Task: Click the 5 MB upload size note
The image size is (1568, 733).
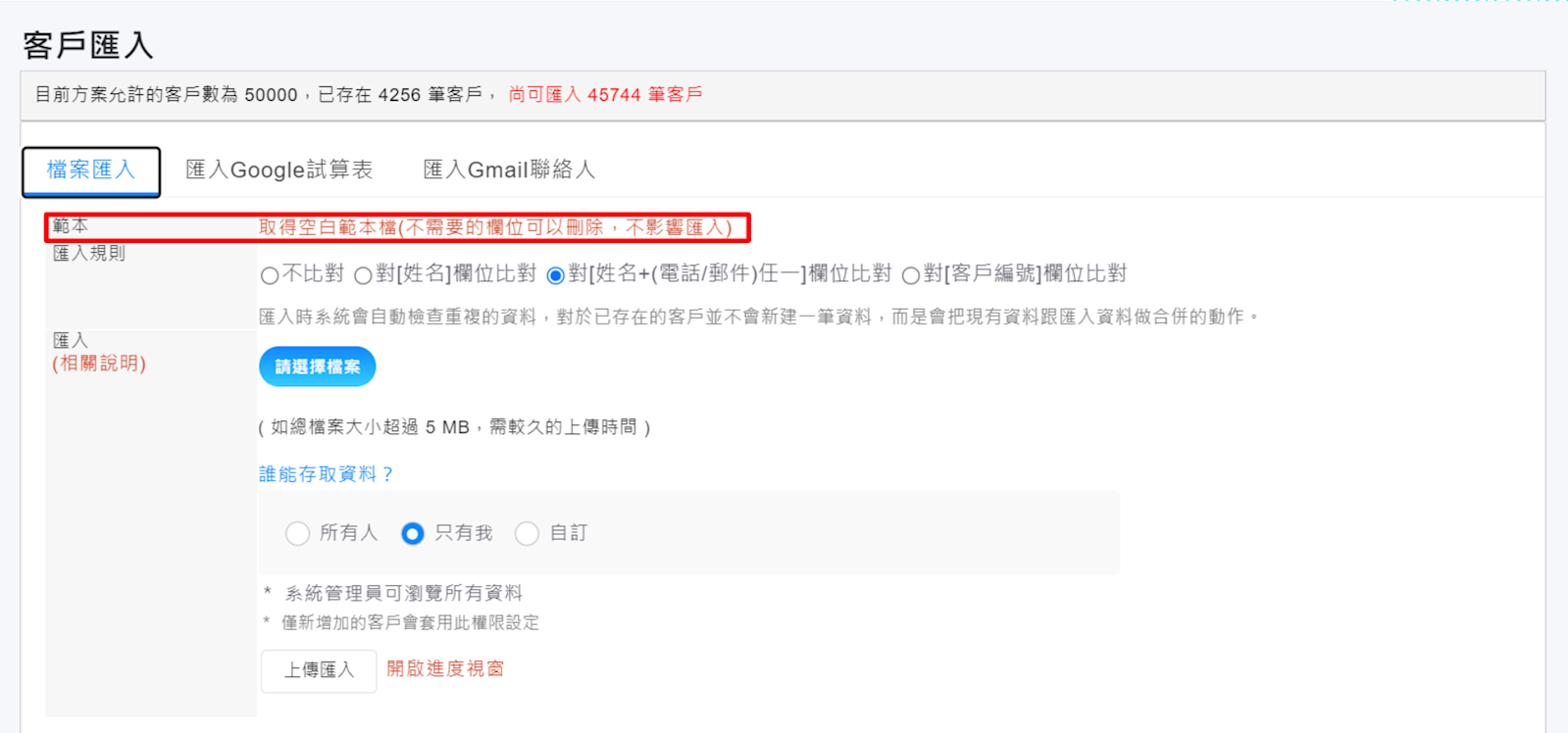Action: pyautogui.click(x=454, y=427)
